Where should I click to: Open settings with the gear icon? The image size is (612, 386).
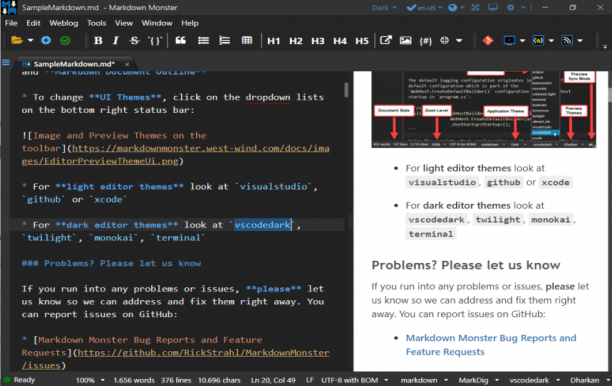coord(511,7)
